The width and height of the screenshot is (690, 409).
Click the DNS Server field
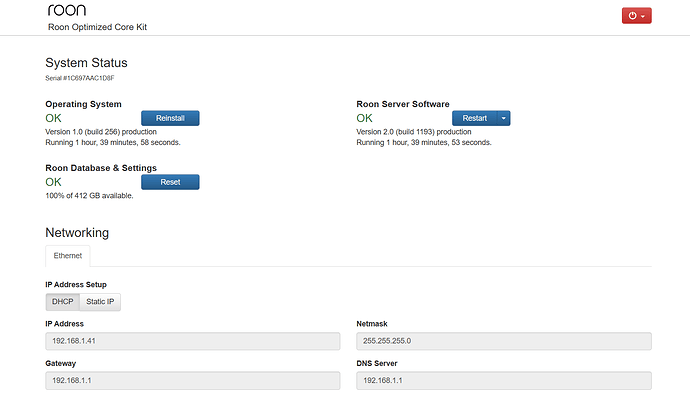coord(504,381)
